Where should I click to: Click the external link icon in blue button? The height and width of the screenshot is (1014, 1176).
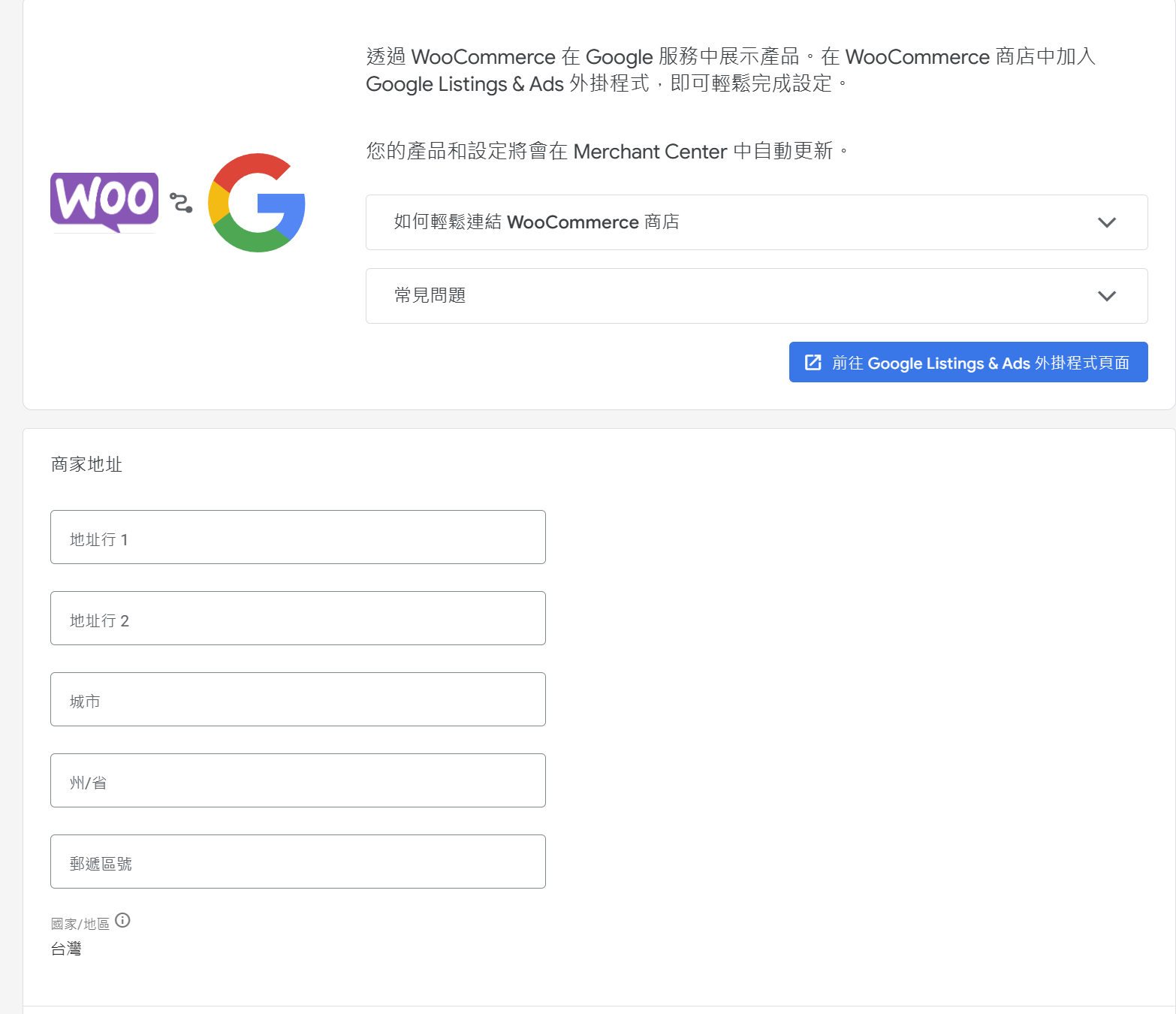813,362
